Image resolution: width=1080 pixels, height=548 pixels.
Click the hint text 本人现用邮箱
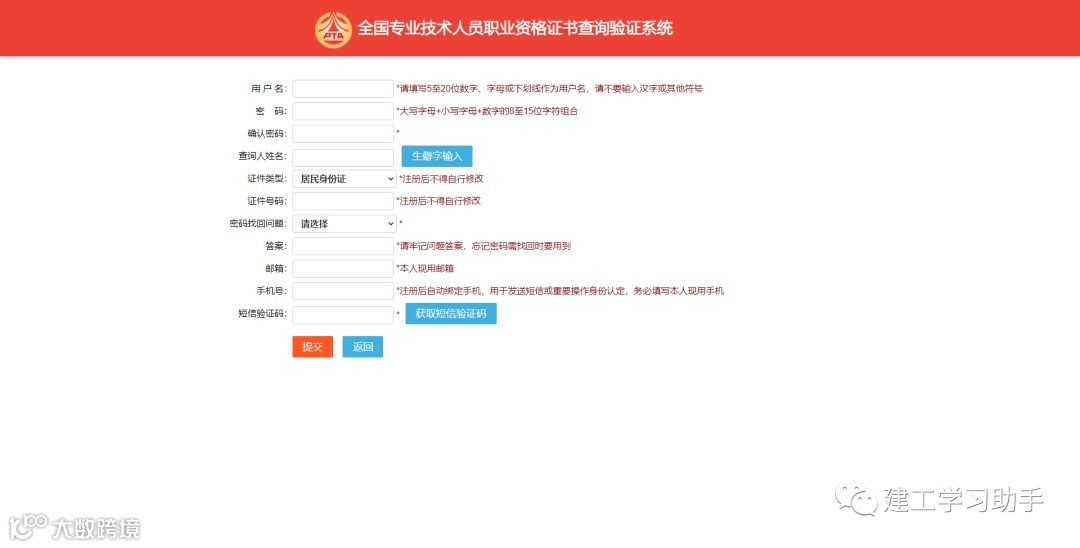point(425,268)
